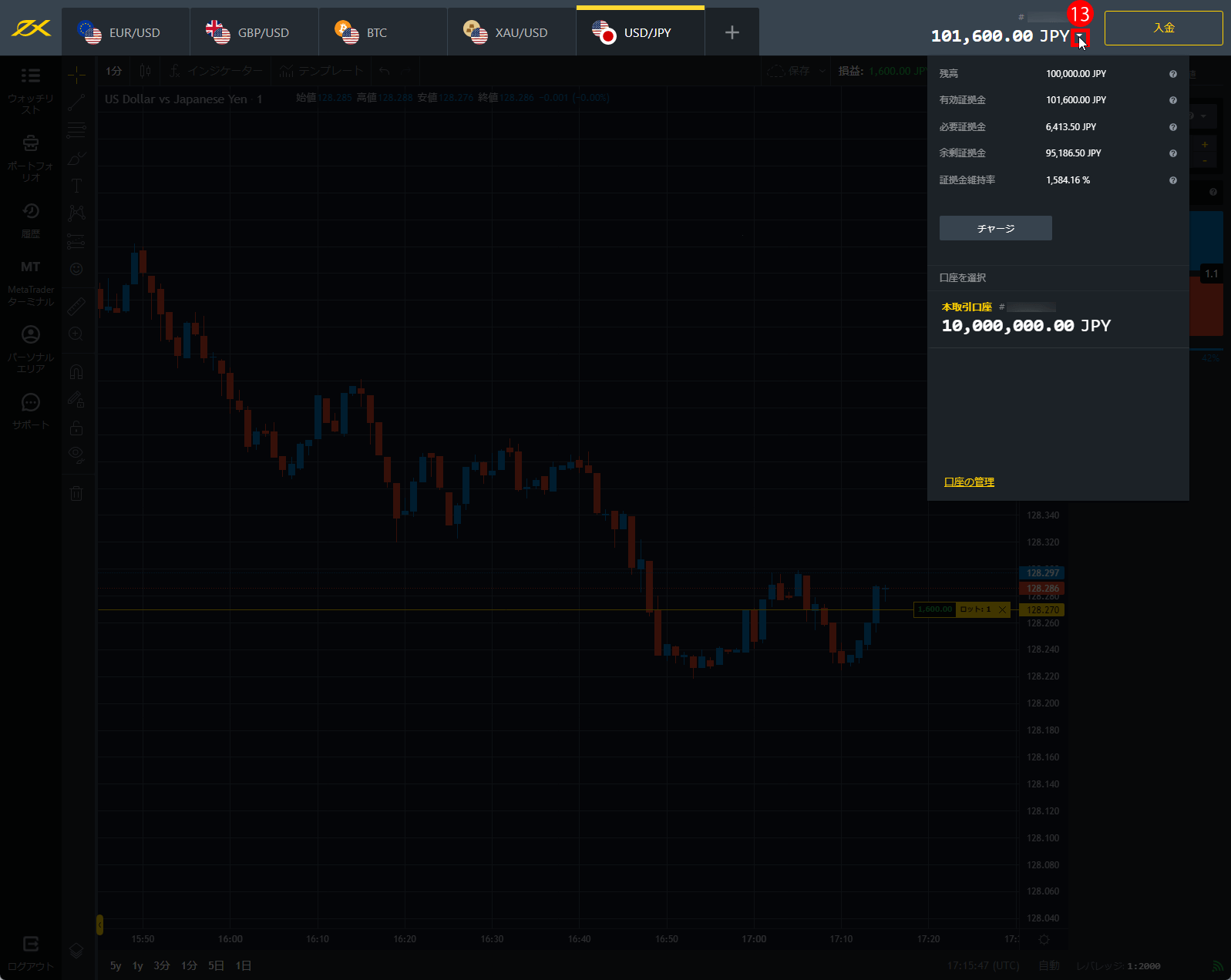Viewport: 1231px width, 980px height.
Task: Open the History sidebar icon
Action: pyautogui.click(x=31, y=211)
